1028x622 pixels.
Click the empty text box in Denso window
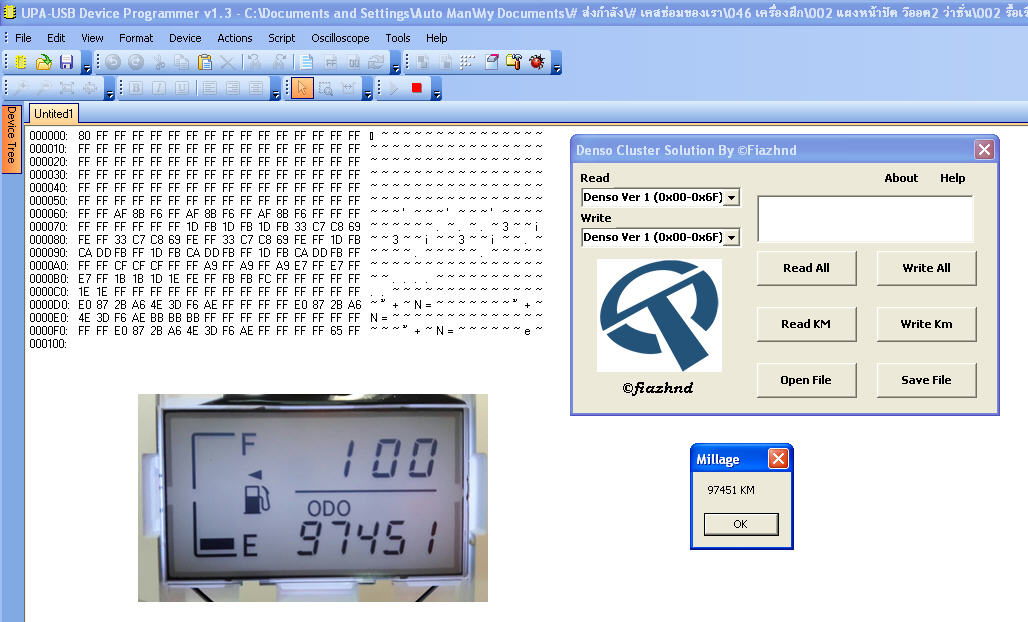865,219
